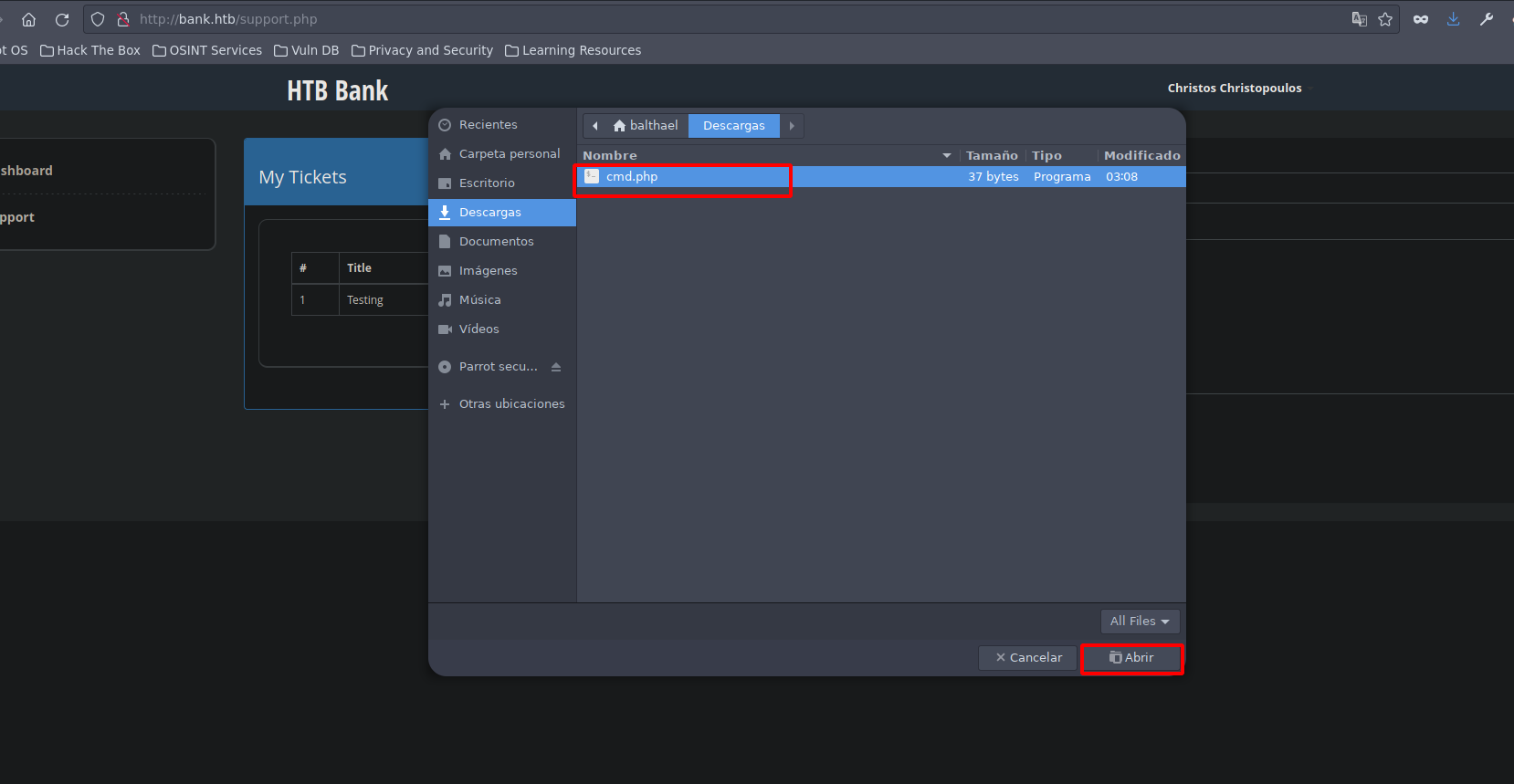Select Recientes in the sidebar

point(488,125)
